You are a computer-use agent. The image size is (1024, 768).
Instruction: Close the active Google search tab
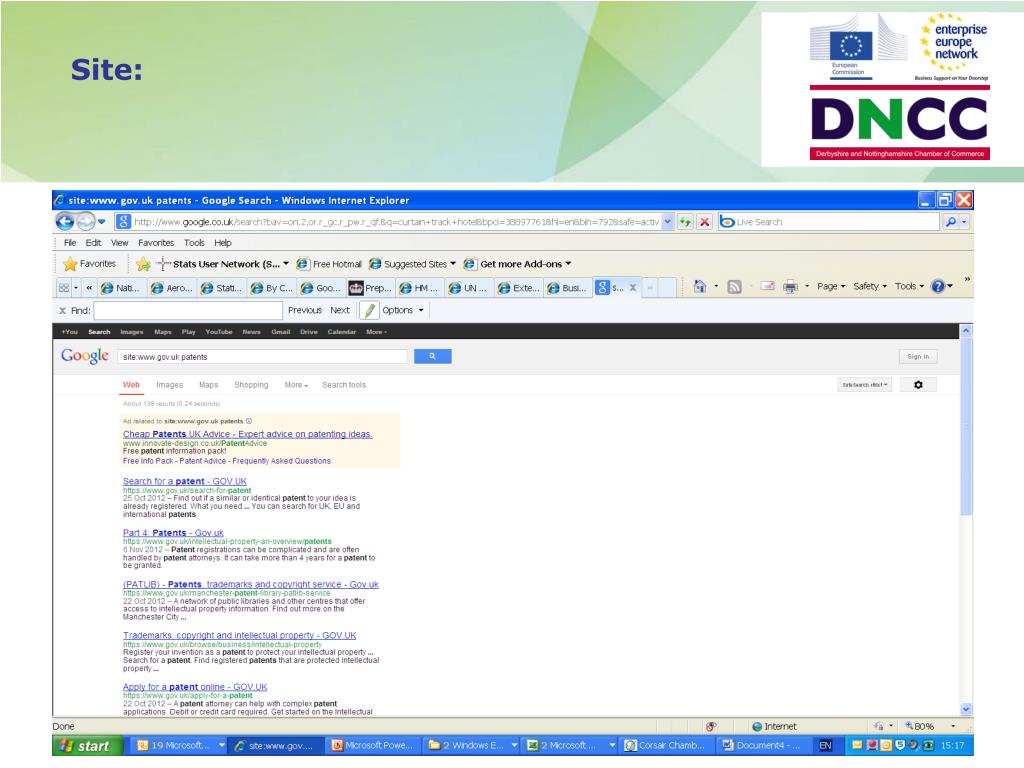coord(633,287)
